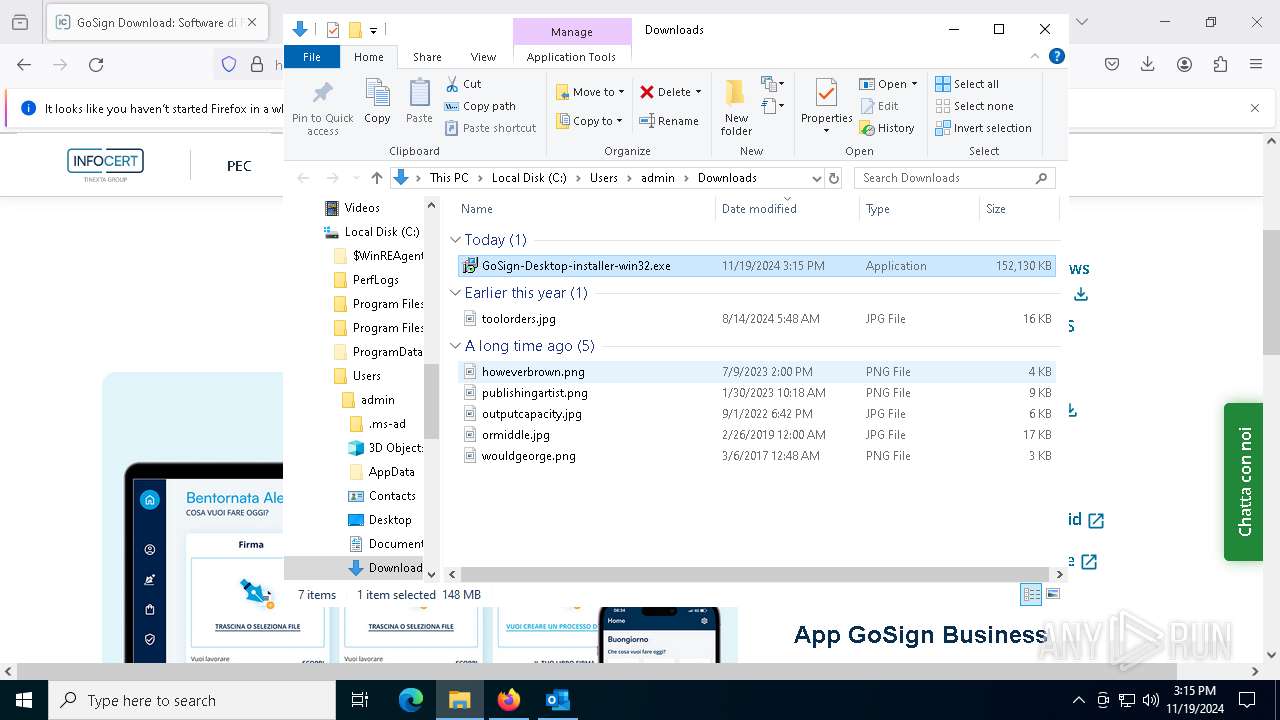The image size is (1280, 720).
Task: Select all items in folder
Action: pyautogui.click(x=967, y=84)
